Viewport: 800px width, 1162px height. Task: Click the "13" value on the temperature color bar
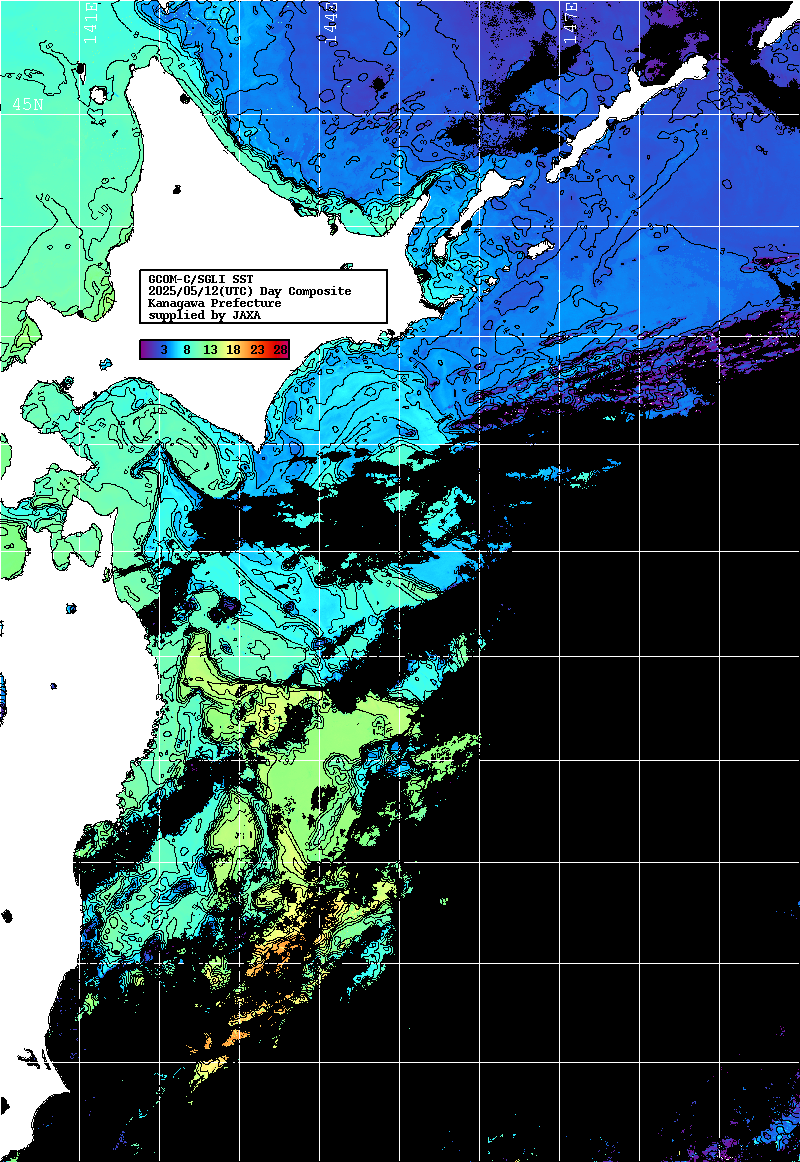[210, 350]
